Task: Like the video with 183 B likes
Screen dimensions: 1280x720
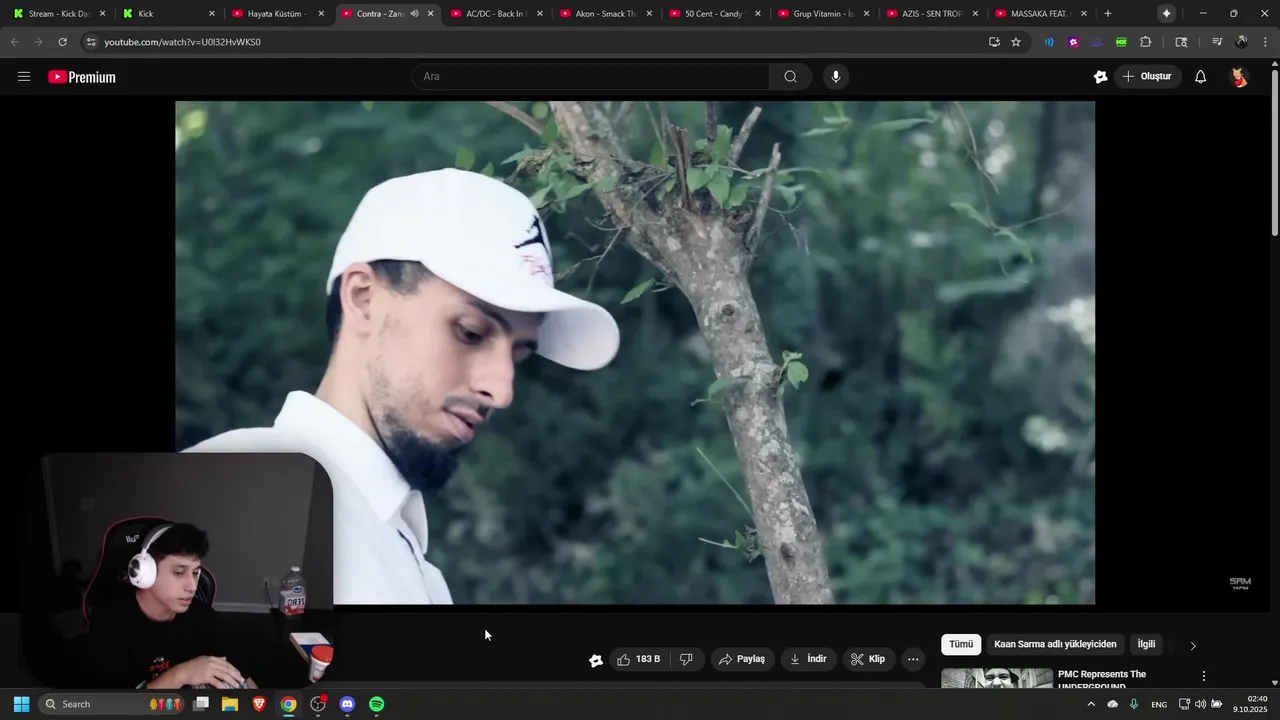Action: tap(638, 659)
